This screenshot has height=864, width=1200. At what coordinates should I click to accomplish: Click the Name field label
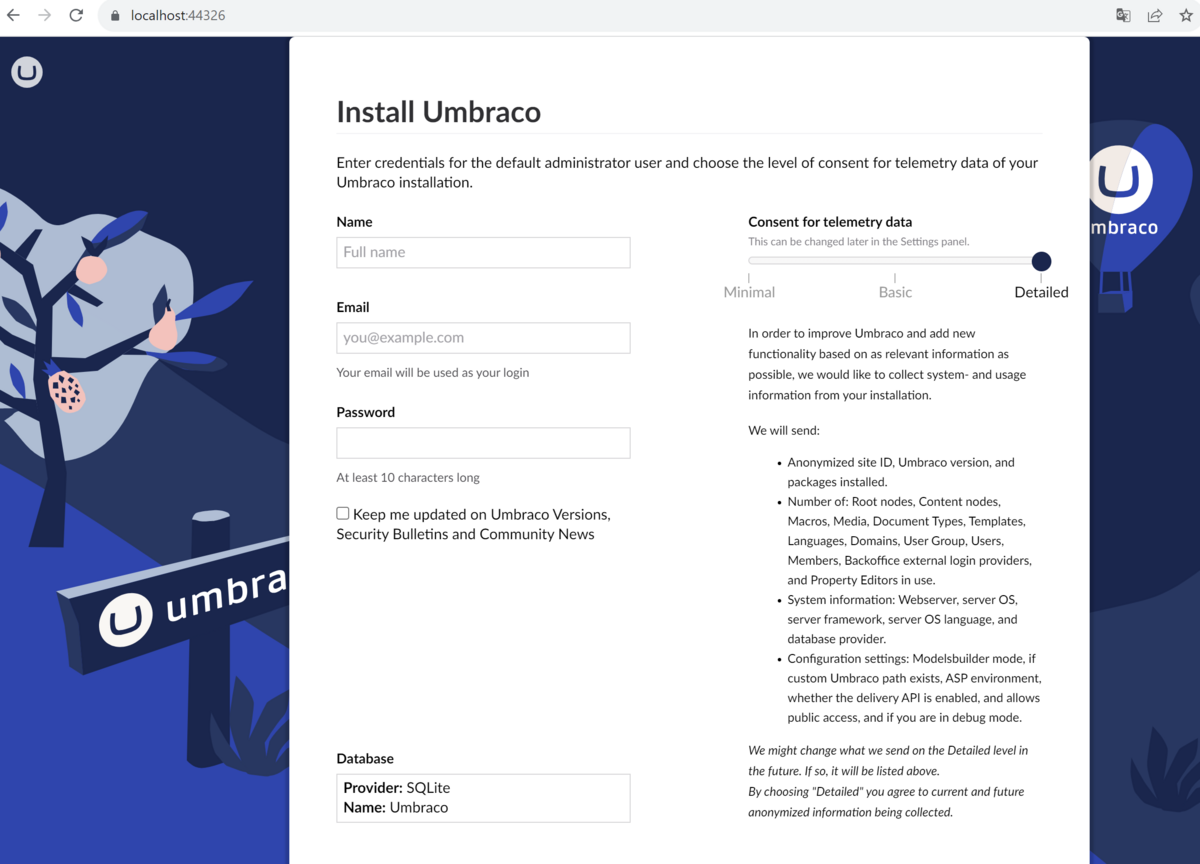click(x=354, y=222)
